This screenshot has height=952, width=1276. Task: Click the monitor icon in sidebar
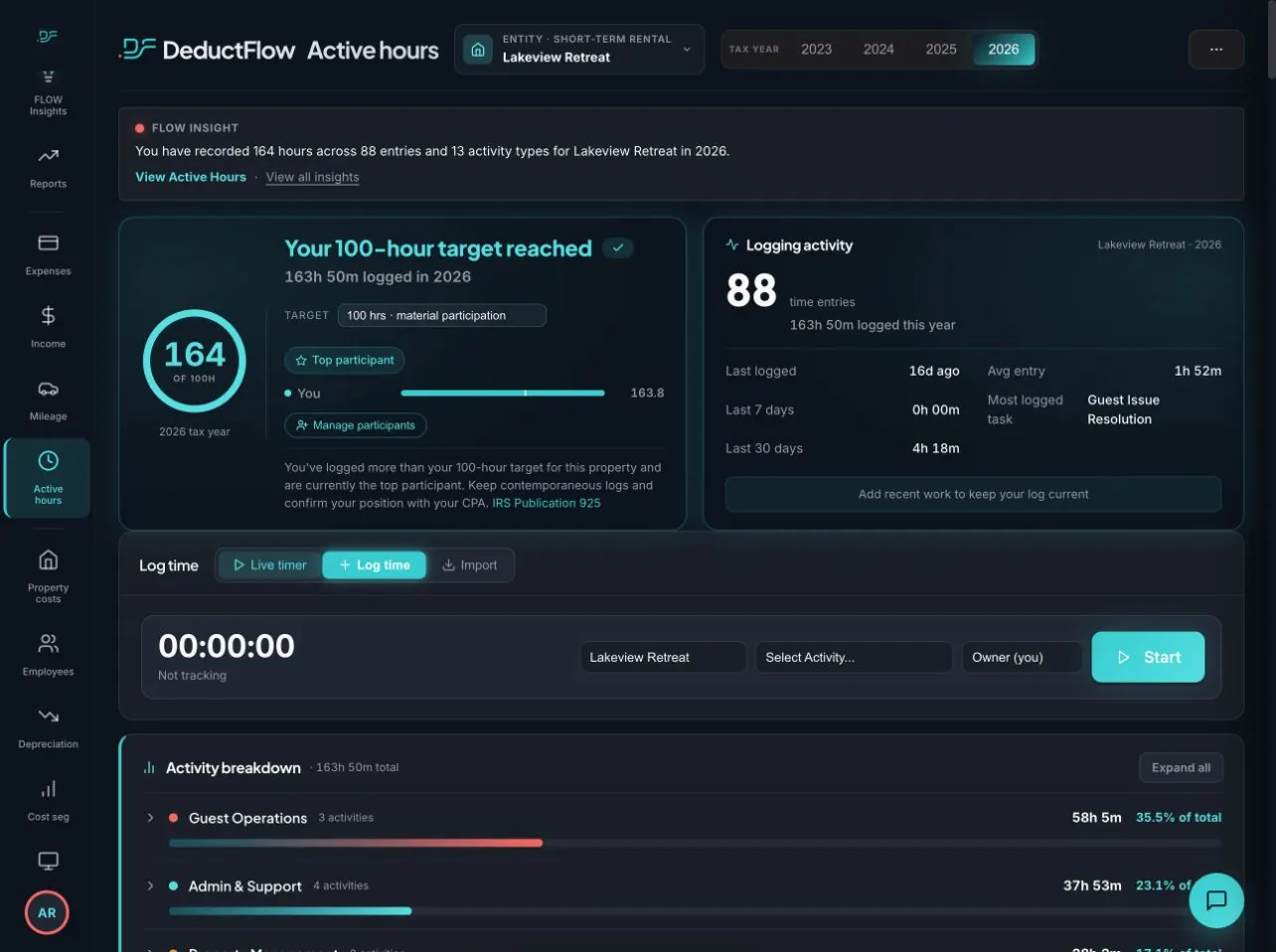[48, 861]
